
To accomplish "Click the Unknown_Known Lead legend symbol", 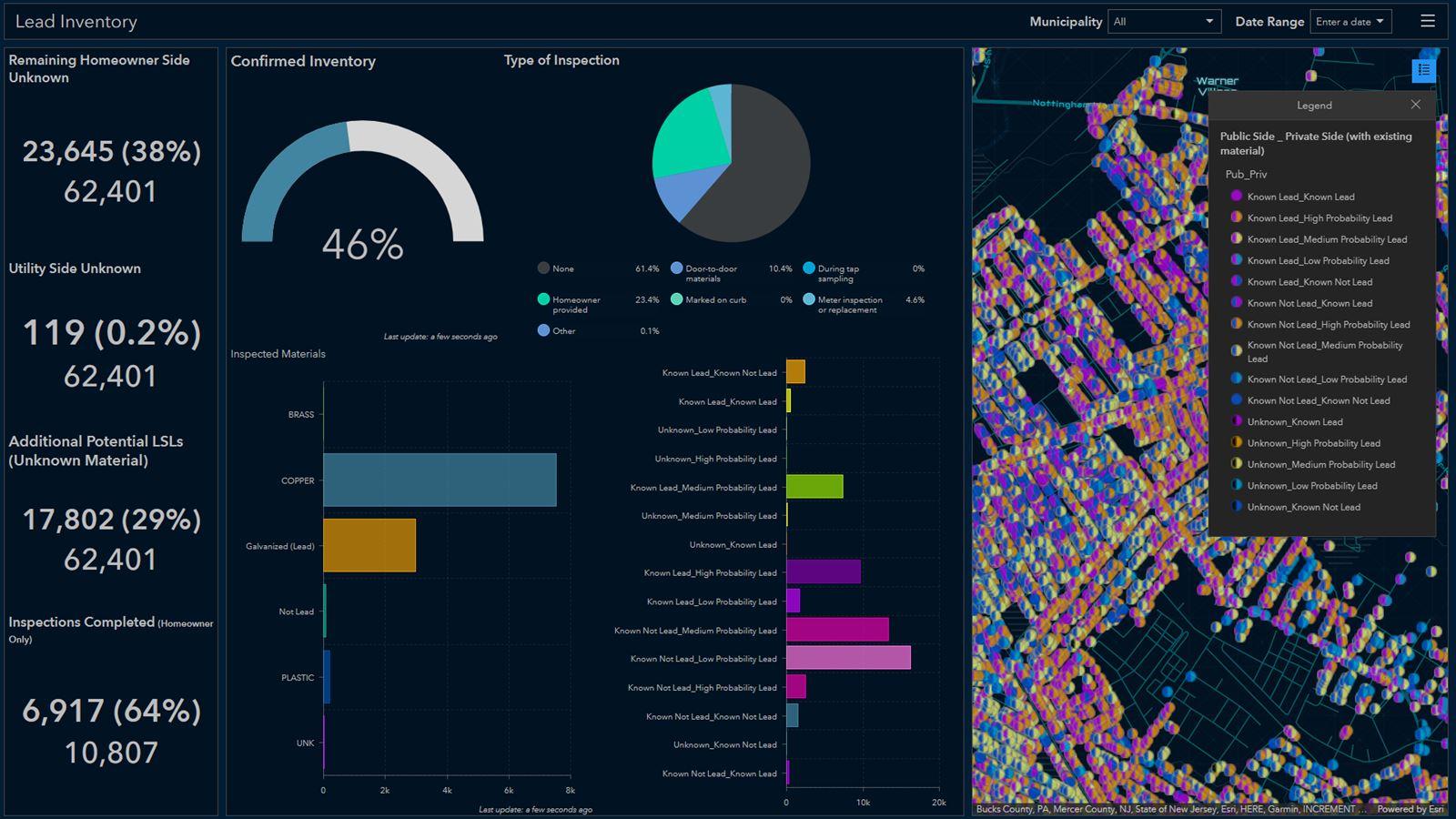I will pos(1237,421).
